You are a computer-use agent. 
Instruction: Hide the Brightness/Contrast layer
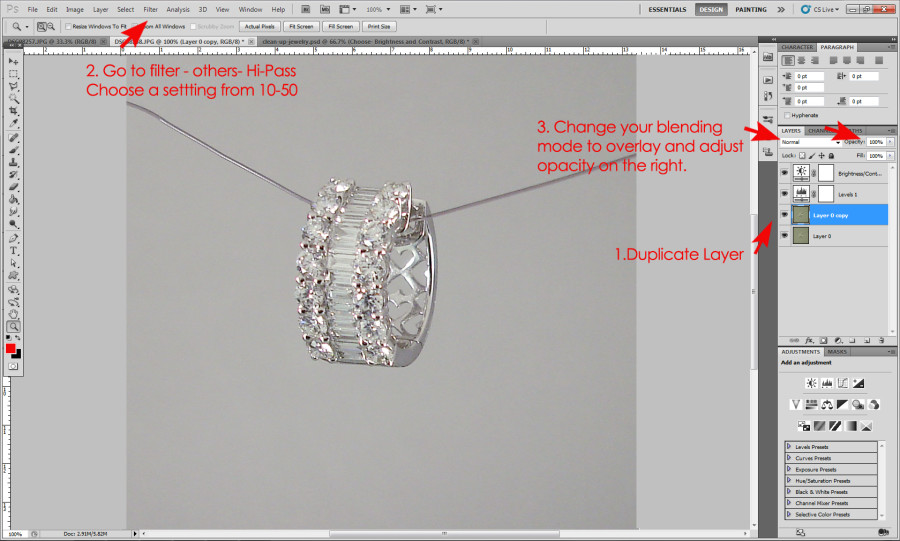[784, 173]
